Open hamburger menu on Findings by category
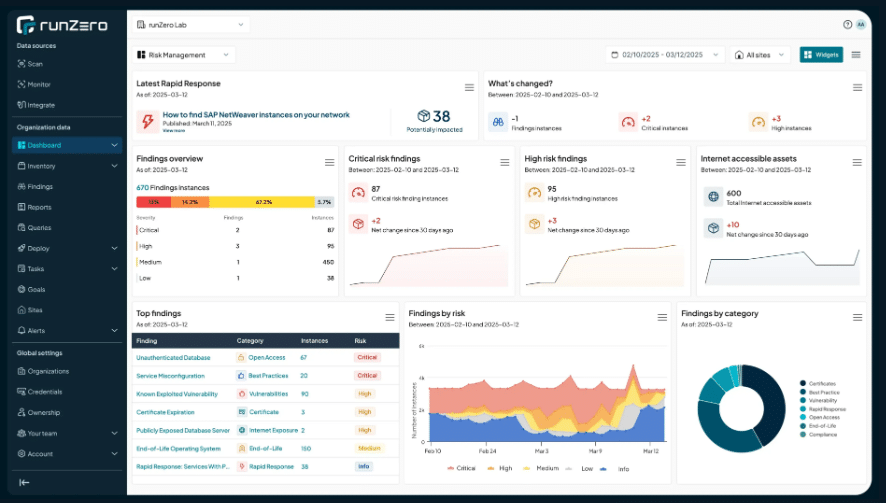886x503 pixels. point(857,317)
